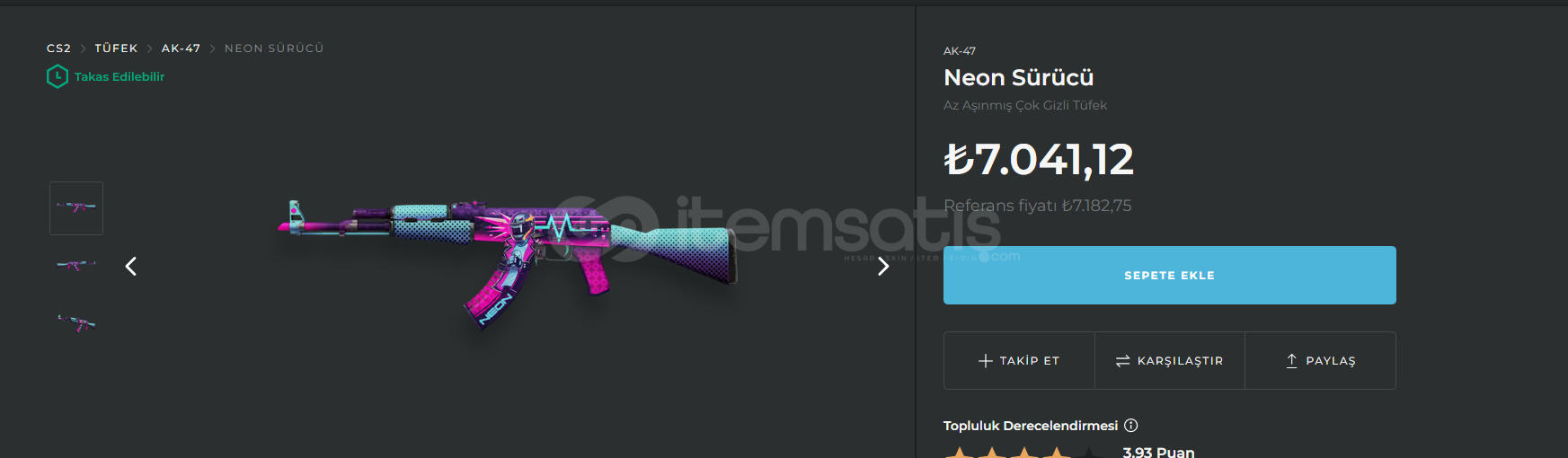The width and height of the screenshot is (1568, 458).
Task: Click the plus icon in Takip Et
Action: click(986, 361)
